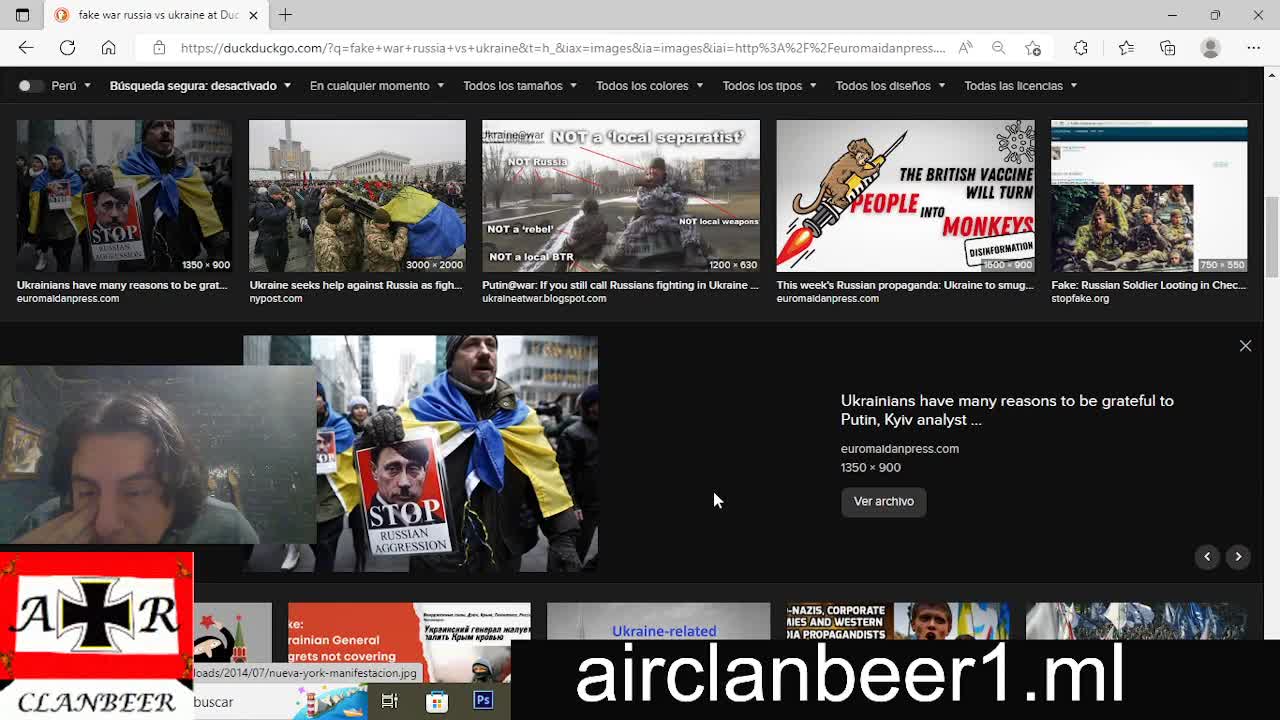Close the image detail panel
1280x720 pixels.
1245,346
